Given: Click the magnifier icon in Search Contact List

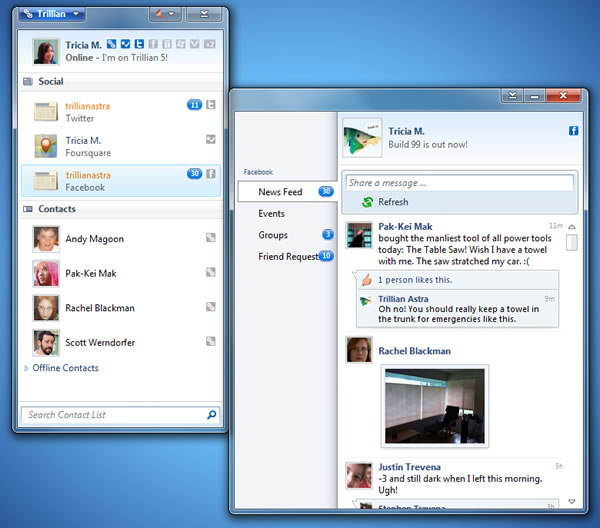Looking at the screenshot, I should pyautogui.click(x=211, y=414).
